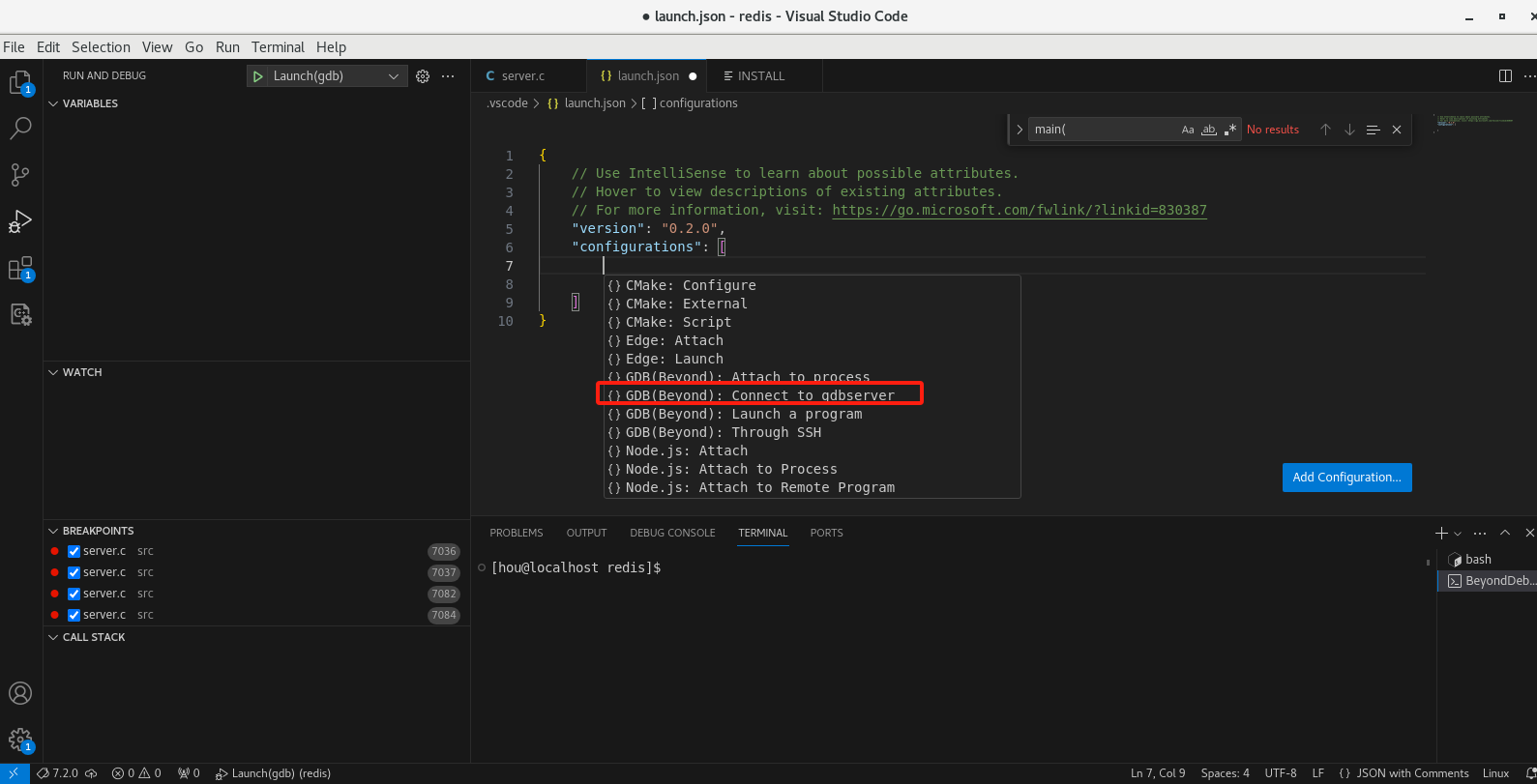Screen dimensions: 1537x784
Task: Select the launch.json editor tab
Action: pos(646,75)
